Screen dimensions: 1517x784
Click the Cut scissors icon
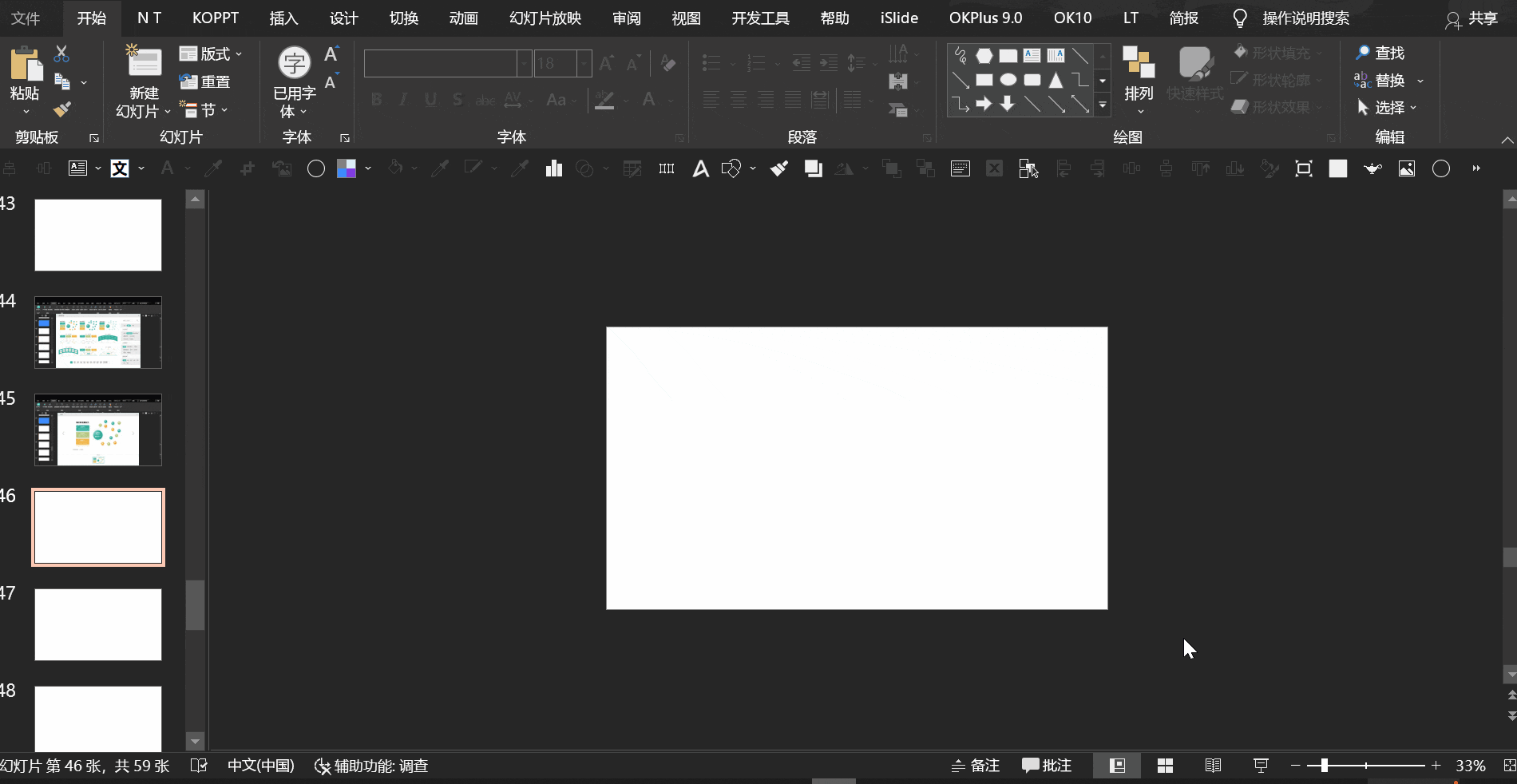tap(61, 53)
